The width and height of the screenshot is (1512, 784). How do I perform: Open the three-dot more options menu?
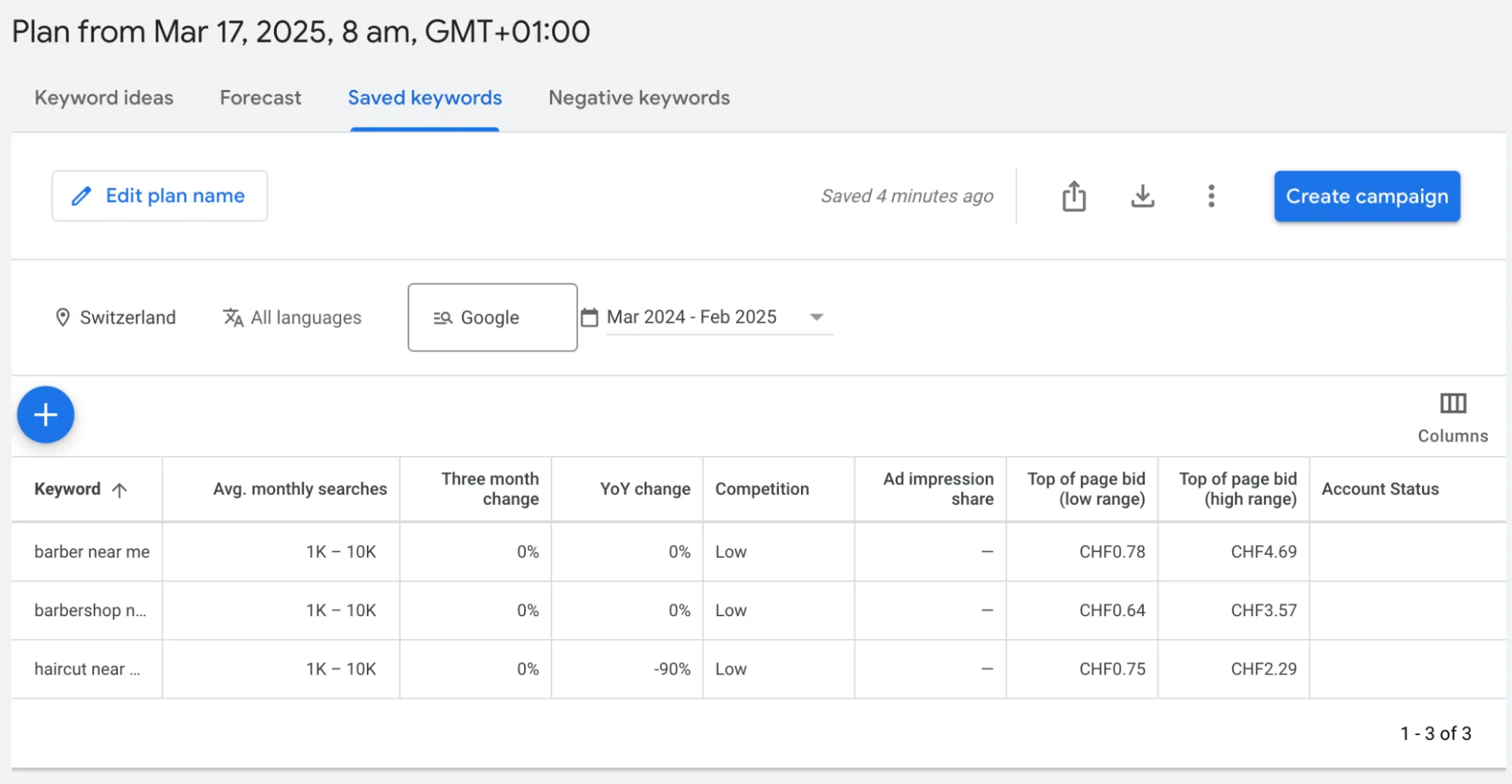[x=1211, y=196]
